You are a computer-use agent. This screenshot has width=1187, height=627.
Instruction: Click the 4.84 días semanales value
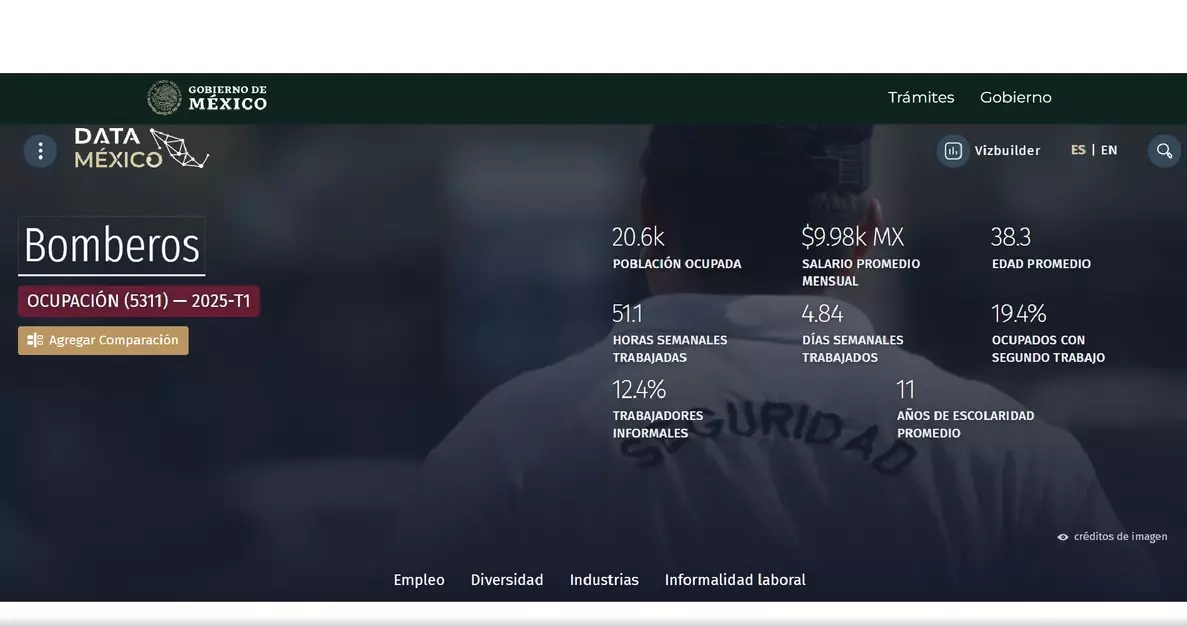coord(822,314)
